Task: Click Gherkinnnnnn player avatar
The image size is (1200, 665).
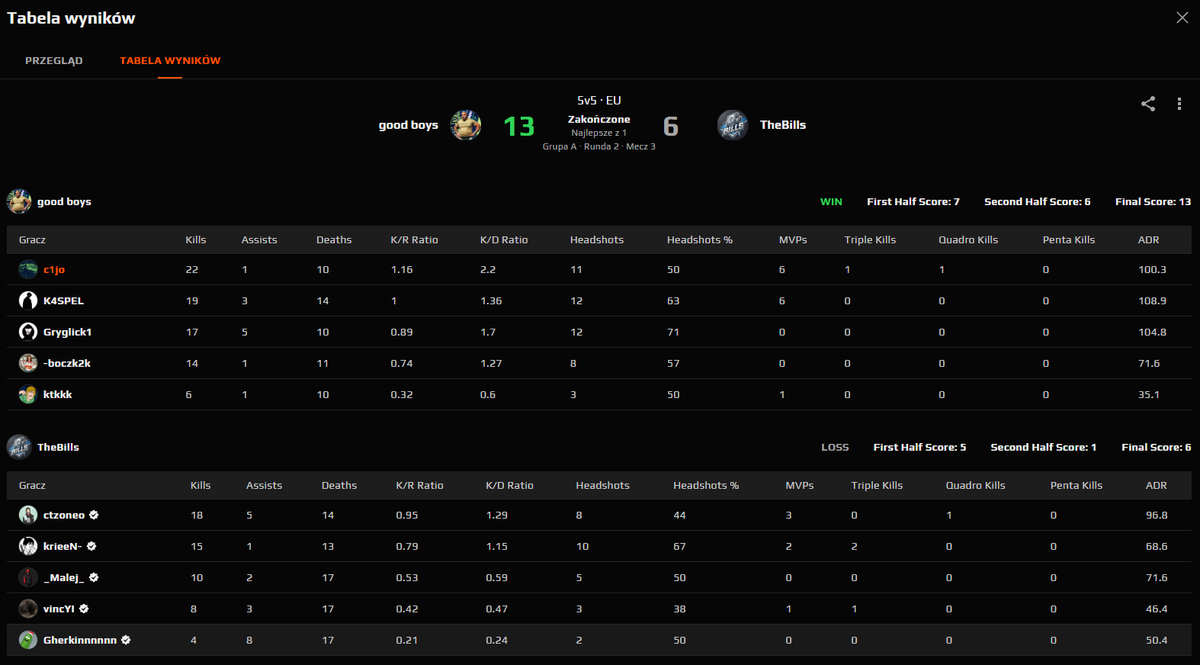Action: [28, 639]
